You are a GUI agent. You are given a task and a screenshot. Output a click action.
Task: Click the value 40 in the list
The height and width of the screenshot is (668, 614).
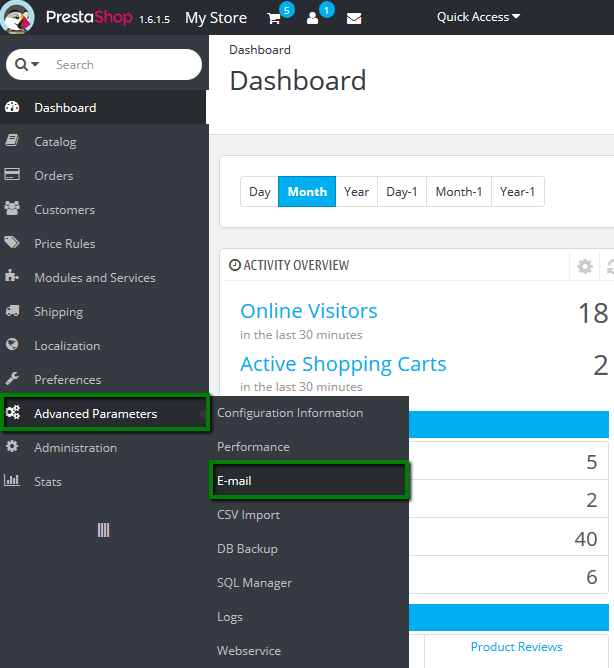586,539
